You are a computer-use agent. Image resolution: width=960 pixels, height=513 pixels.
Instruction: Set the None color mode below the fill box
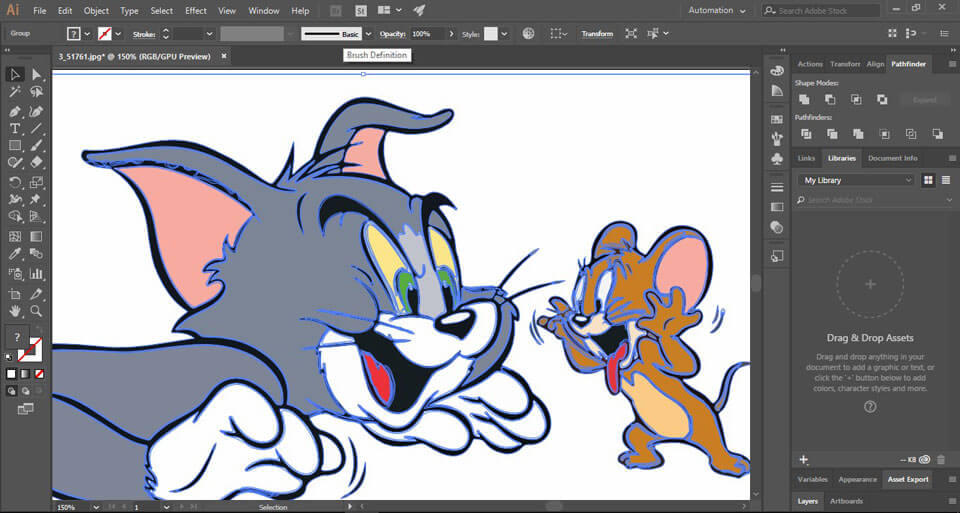(x=37, y=374)
